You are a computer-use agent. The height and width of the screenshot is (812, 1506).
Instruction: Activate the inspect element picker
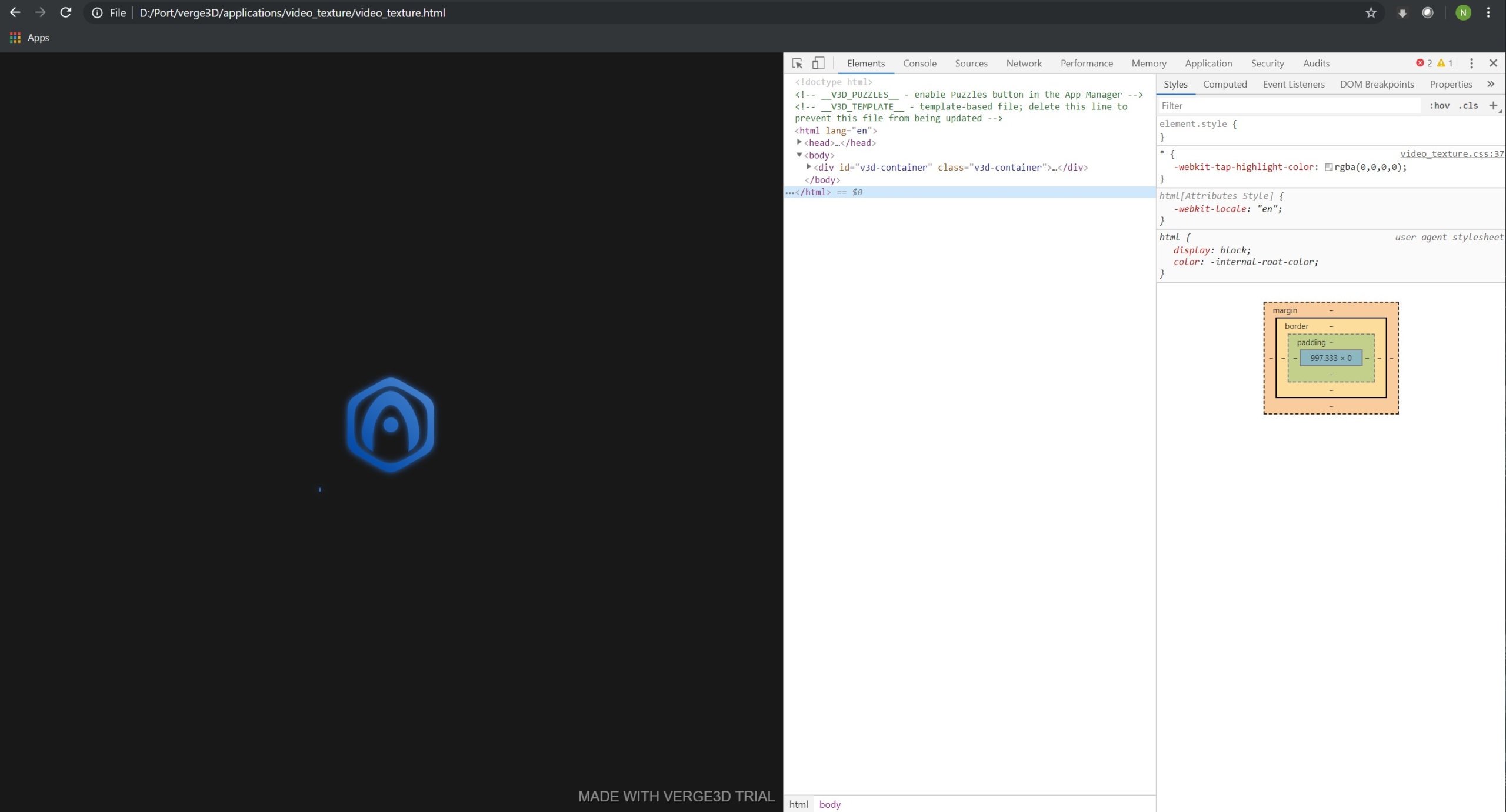(797, 64)
